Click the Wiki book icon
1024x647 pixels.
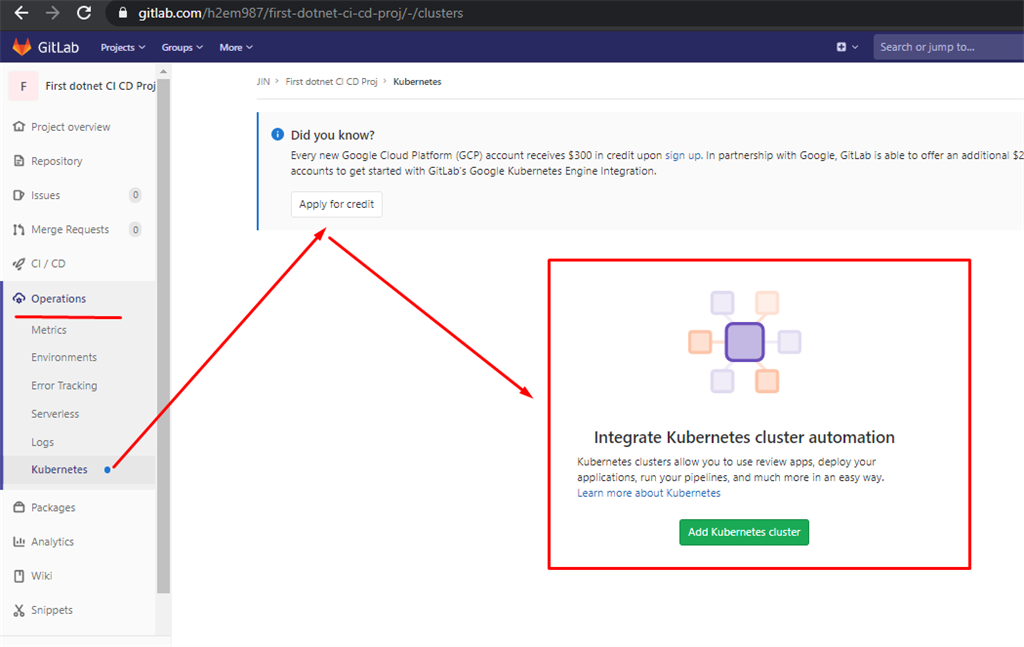tap(19, 576)
